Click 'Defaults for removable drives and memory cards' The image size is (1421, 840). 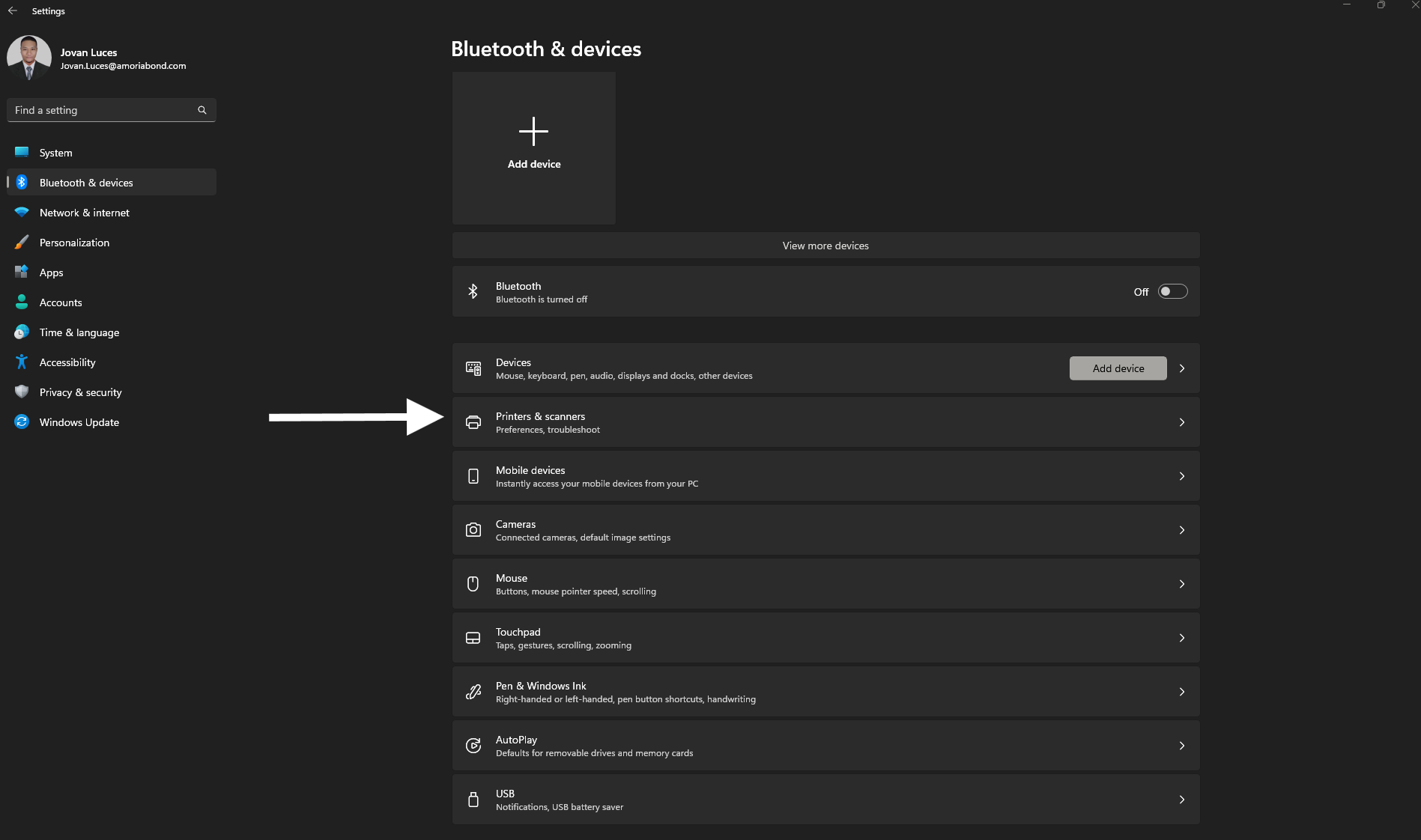click(594, 753)
